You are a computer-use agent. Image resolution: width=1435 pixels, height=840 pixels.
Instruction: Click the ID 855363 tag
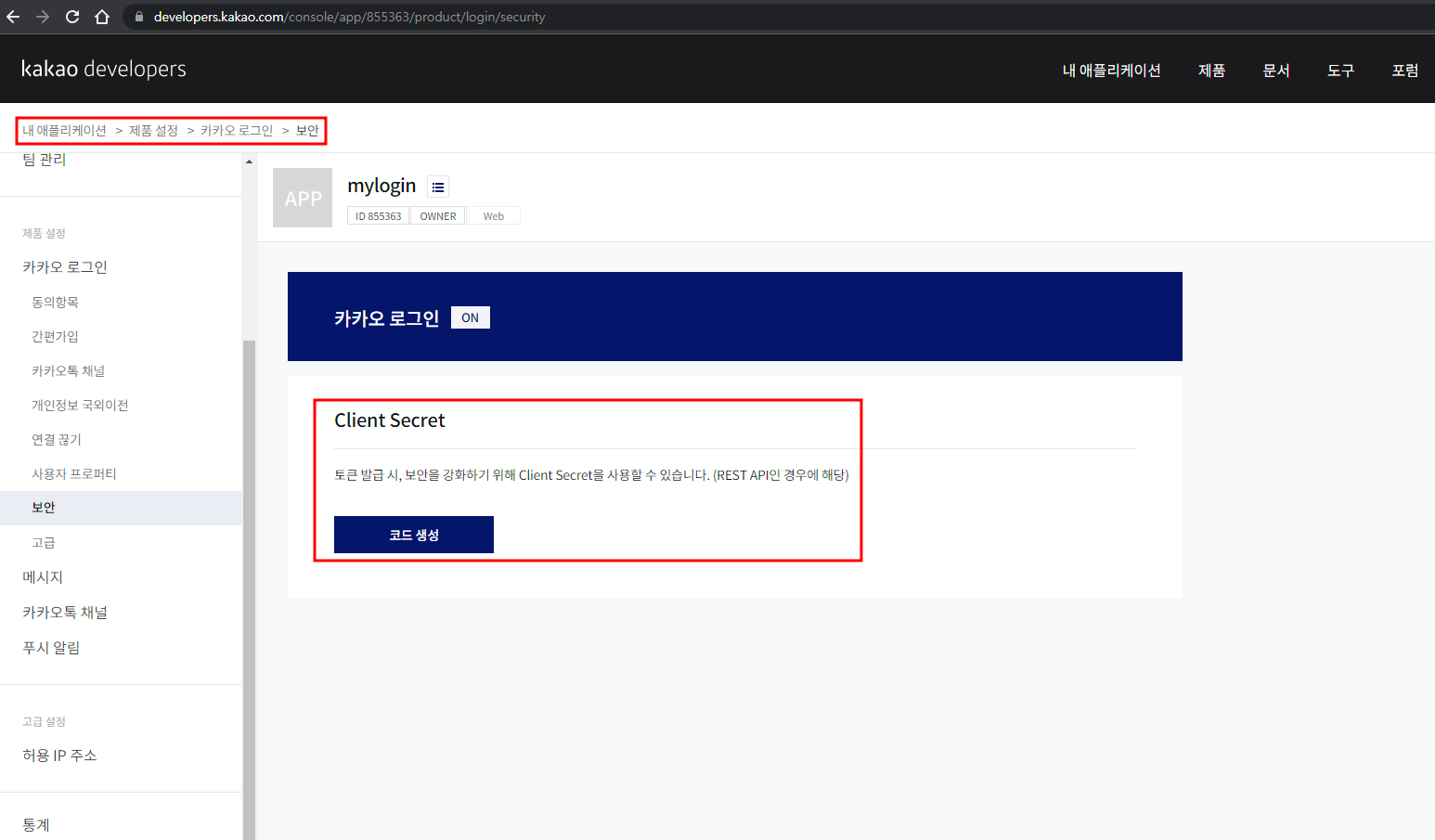click(378, 216)
